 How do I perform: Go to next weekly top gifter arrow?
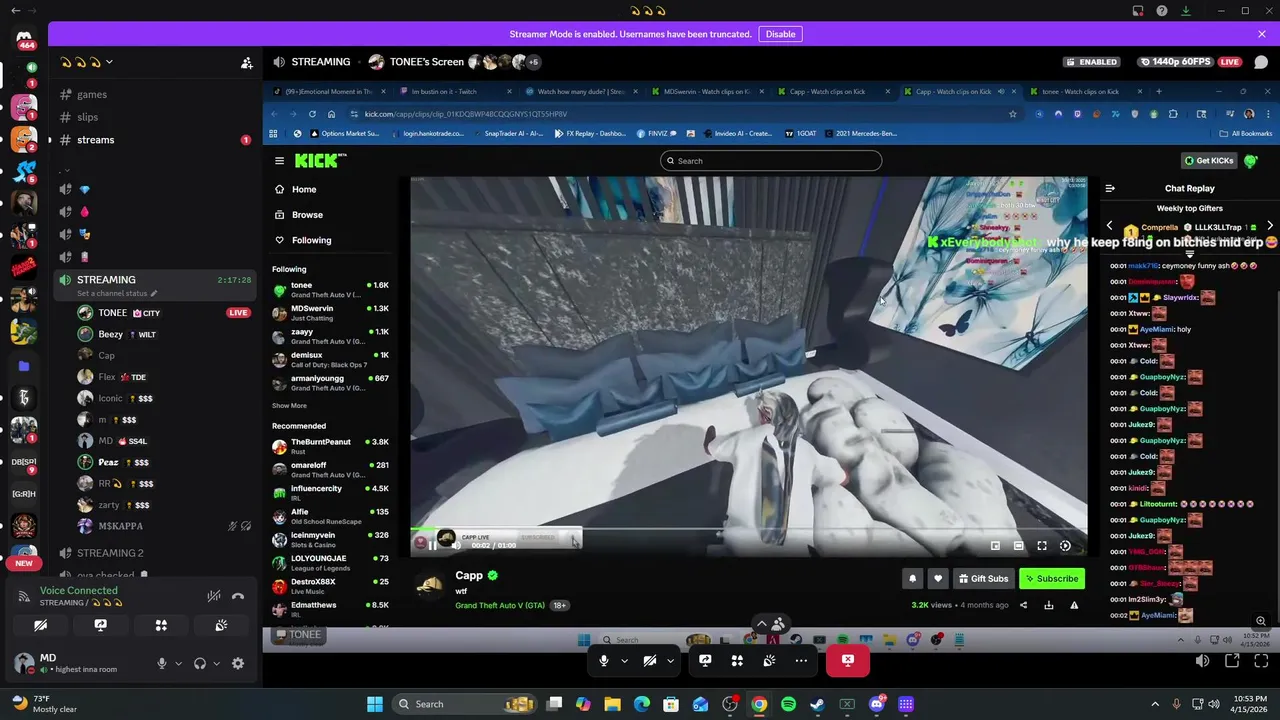click(x=1270, y=226)
